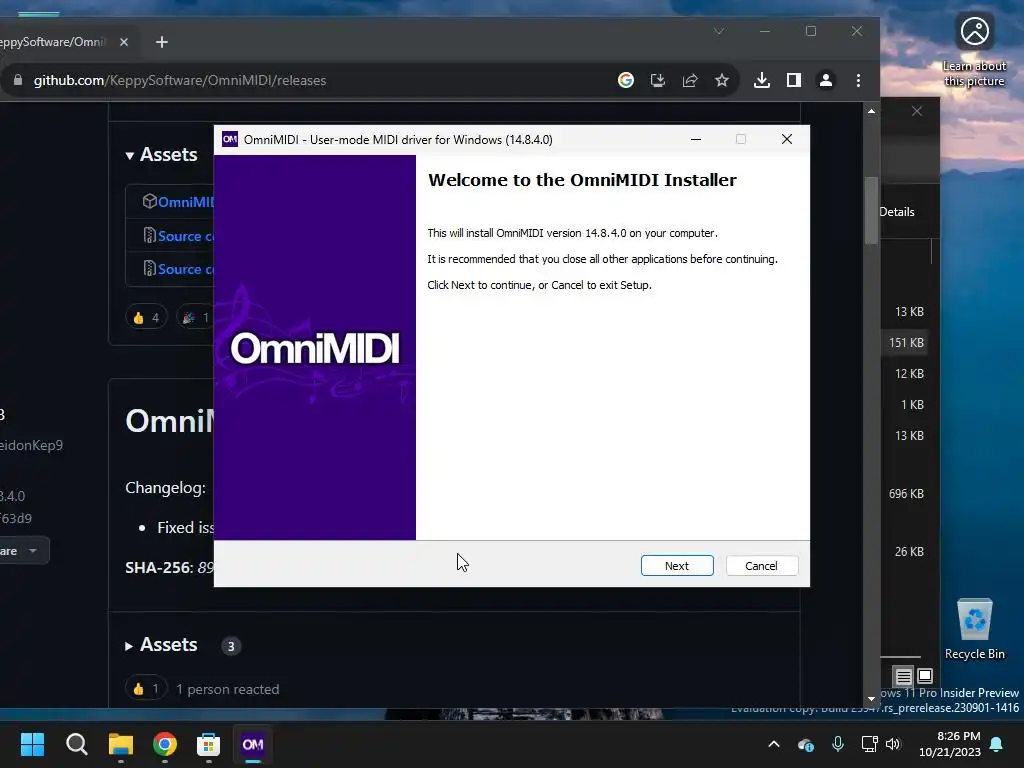
Task: Bookmark this page with the star icon
Action: 722,80
